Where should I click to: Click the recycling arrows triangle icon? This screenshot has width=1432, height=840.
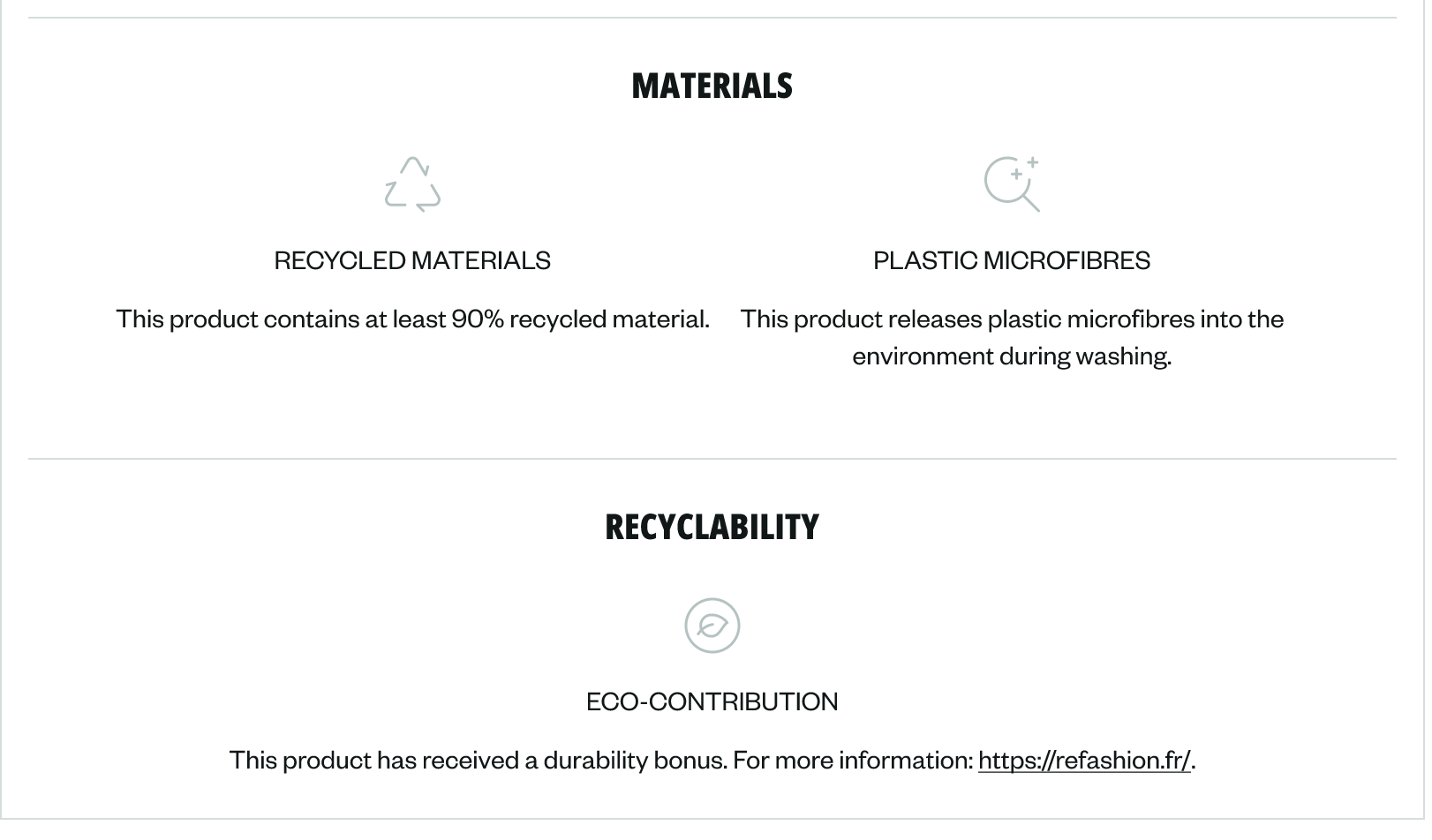412,184
